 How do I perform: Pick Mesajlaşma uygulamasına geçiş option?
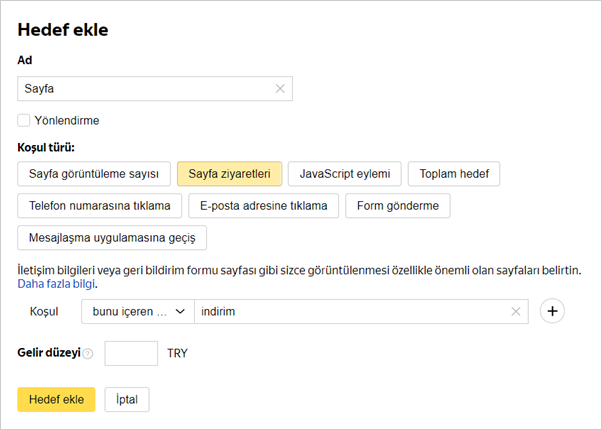[111, 238]
